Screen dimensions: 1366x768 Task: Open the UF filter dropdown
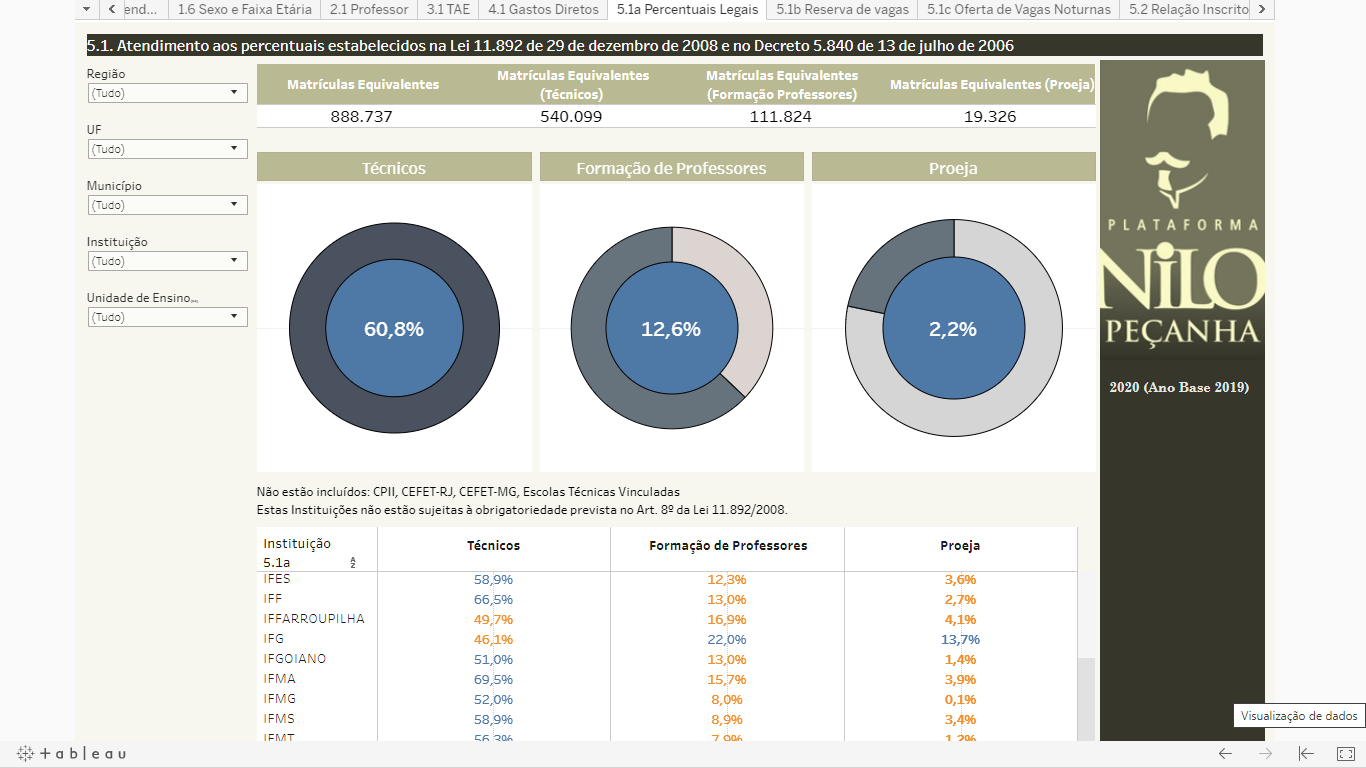tap(167, 149)
